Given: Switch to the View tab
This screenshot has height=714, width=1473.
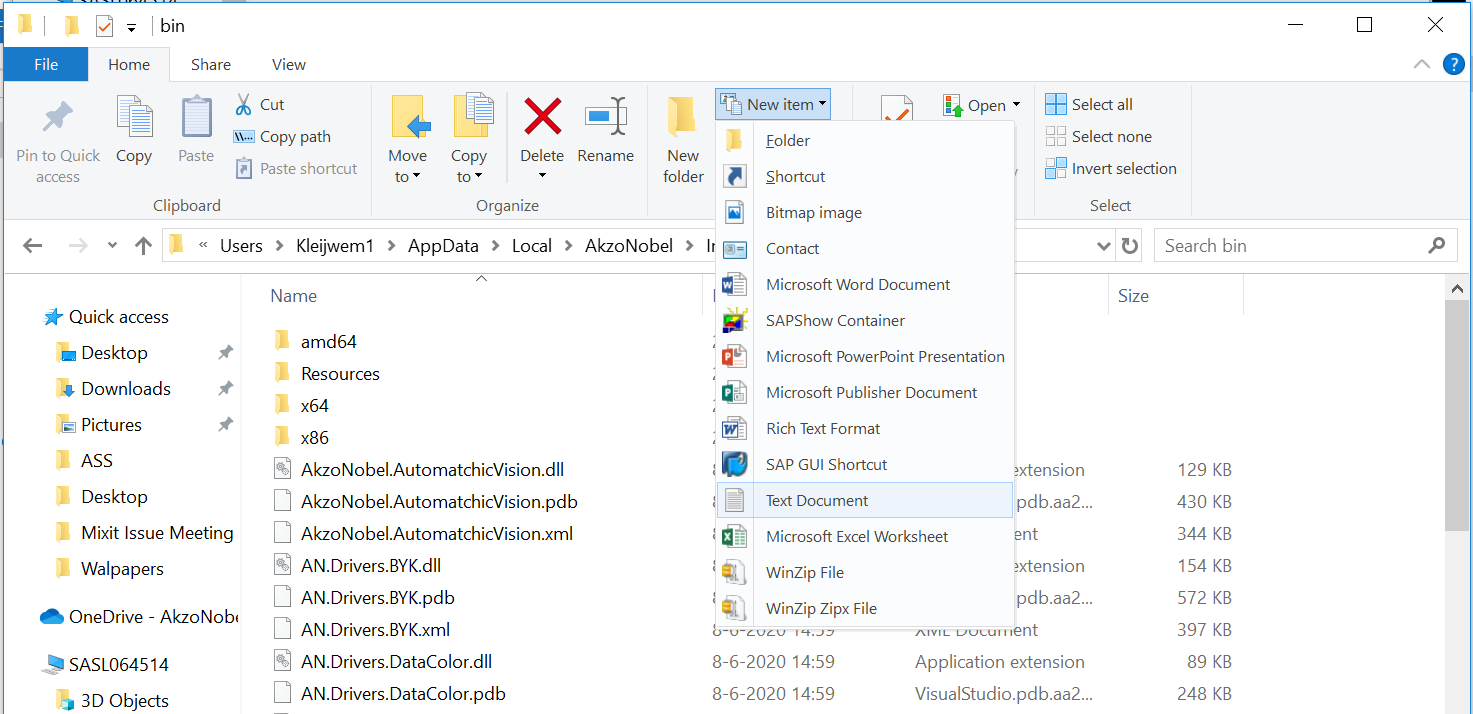Looking at the screenshot, I should (x=288, y=64).
